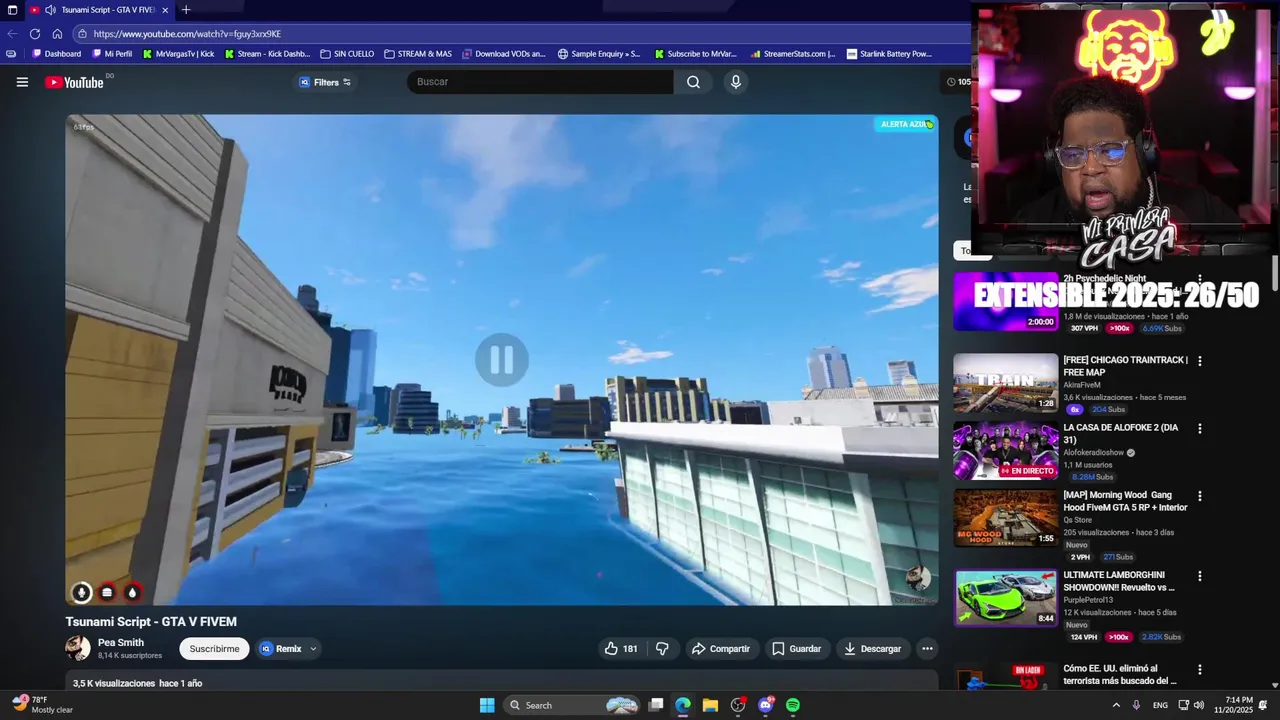The image size is (1280, 720).
Task: Expand the Remix dropdown chevron
Action: pyautogui.click(x=313, y=649)
